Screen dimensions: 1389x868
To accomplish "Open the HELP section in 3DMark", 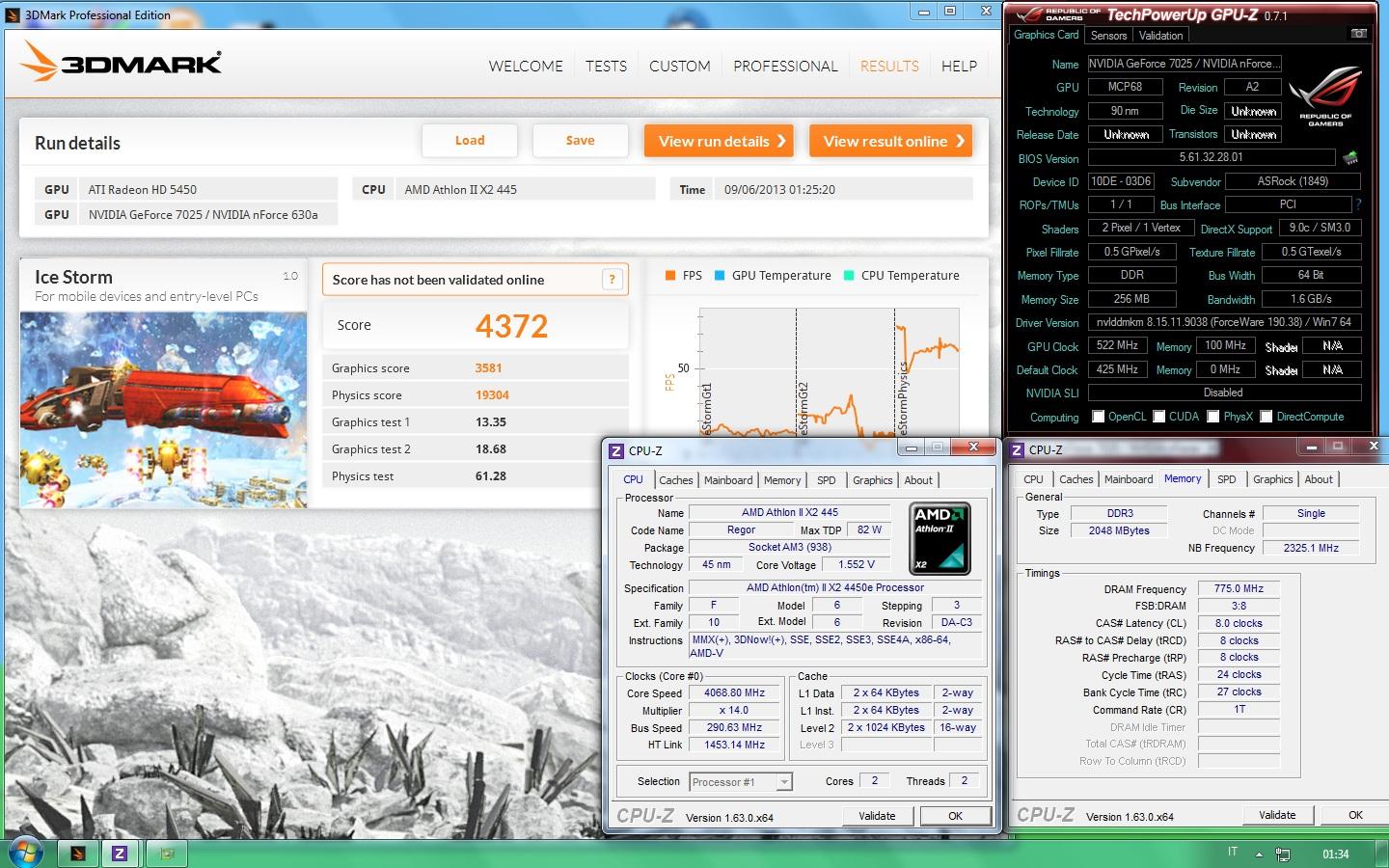I will [x=959, y=66].
